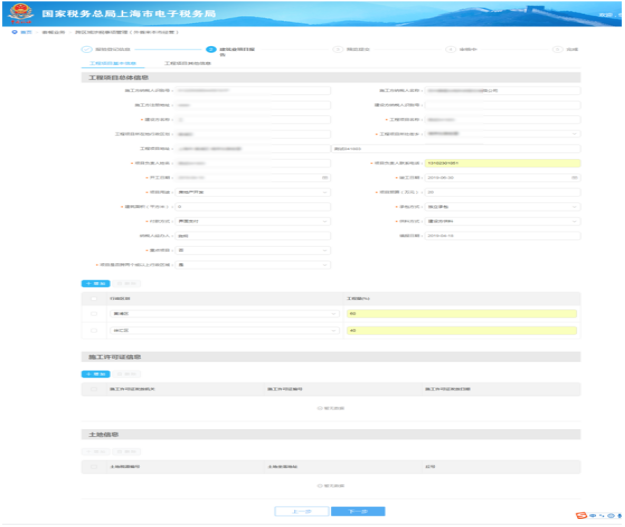Open the district dropdown in the 60 percent row
Image resolution: width=625 pixels, height=527 pixels.
[224, 314]
